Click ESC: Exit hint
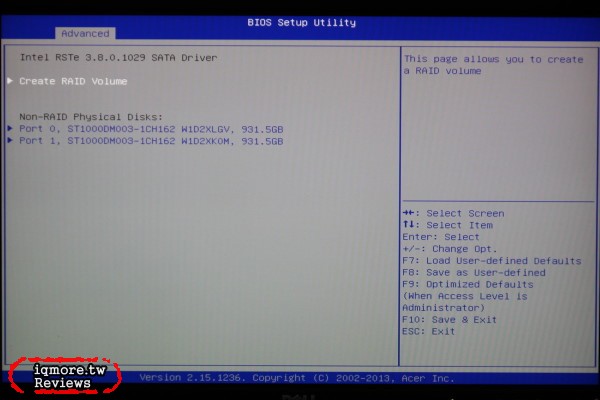Screen dimensions: 600x400 429,331
